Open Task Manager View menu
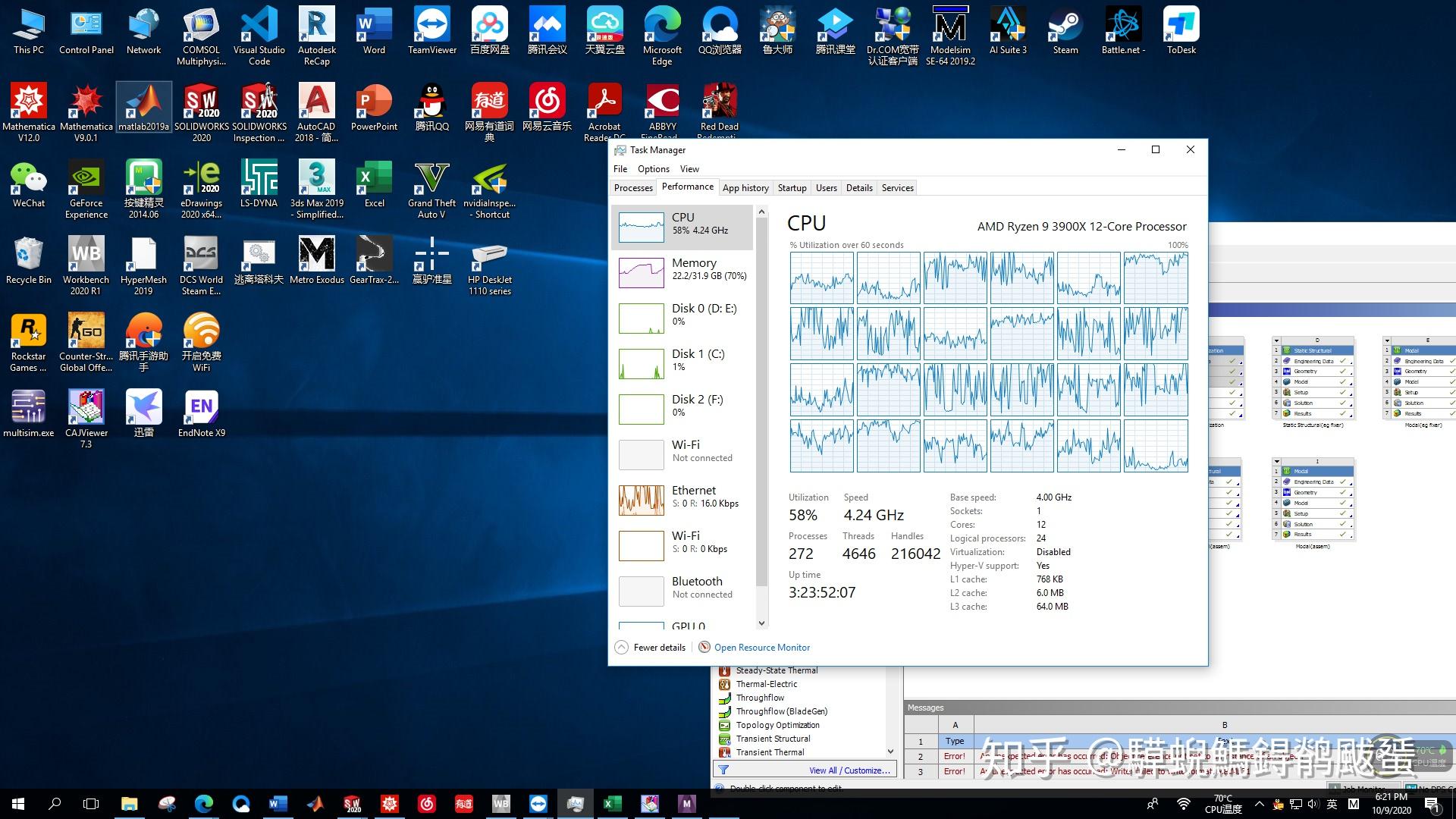This screenshot has width=1456, height=819. 689,169
